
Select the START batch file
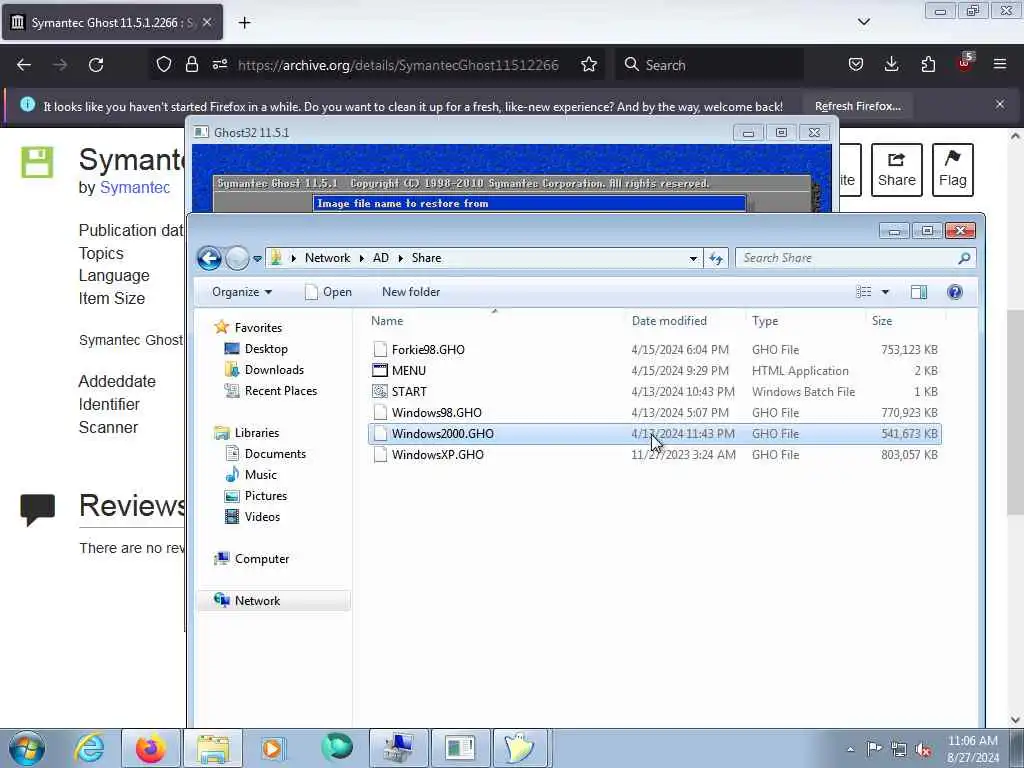(x=654, y=391)
